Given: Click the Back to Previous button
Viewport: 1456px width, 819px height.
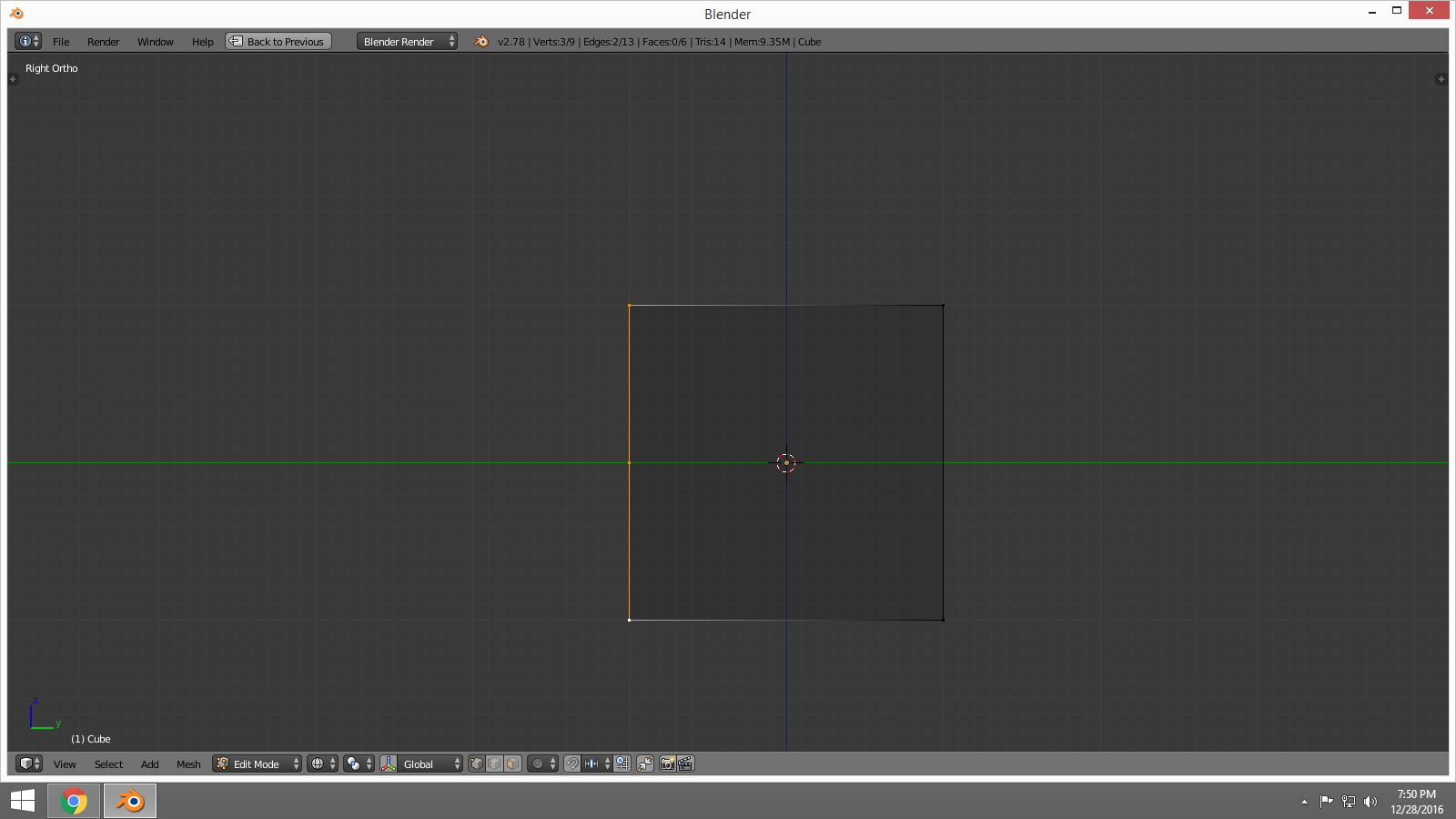Looking at the screenshot, I should click(278, 41).
